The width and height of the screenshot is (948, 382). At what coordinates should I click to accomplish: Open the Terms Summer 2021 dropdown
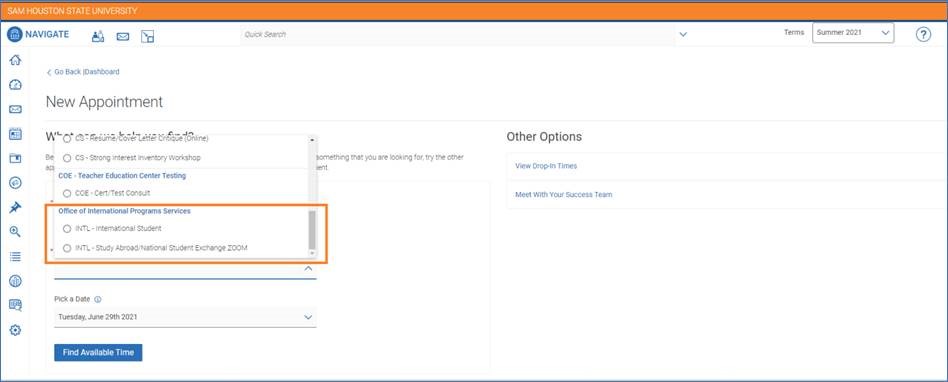[852, 33]
